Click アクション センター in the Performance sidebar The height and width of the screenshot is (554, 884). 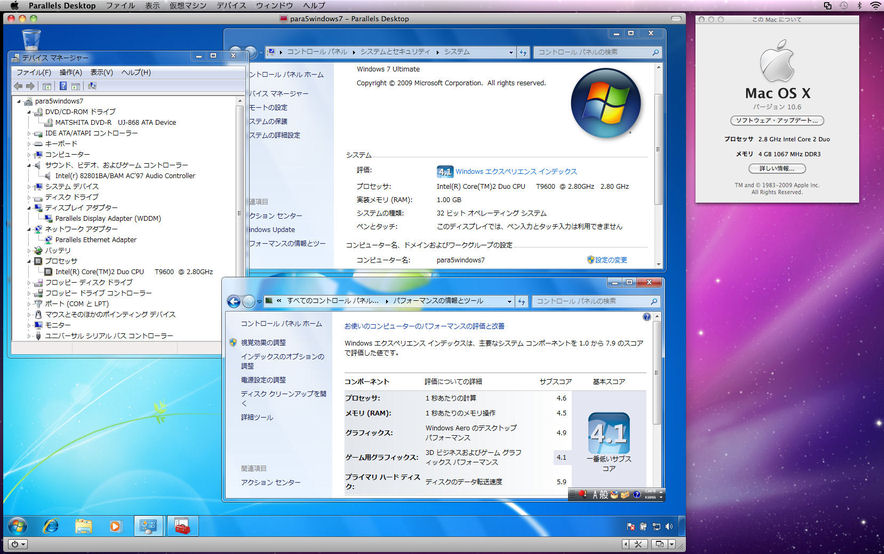pos(271,482)
